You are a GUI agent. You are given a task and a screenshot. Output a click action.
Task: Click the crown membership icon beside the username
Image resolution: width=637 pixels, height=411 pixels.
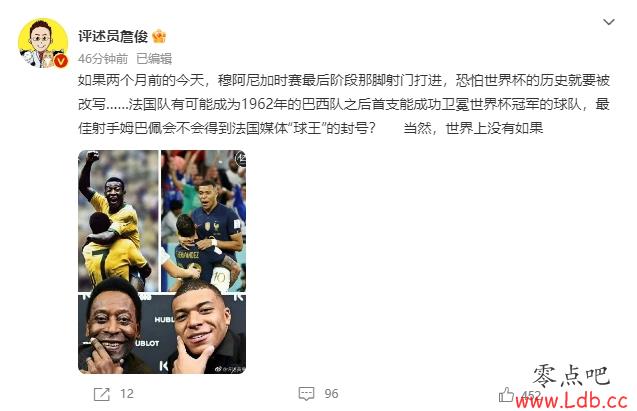pos(159,37)
